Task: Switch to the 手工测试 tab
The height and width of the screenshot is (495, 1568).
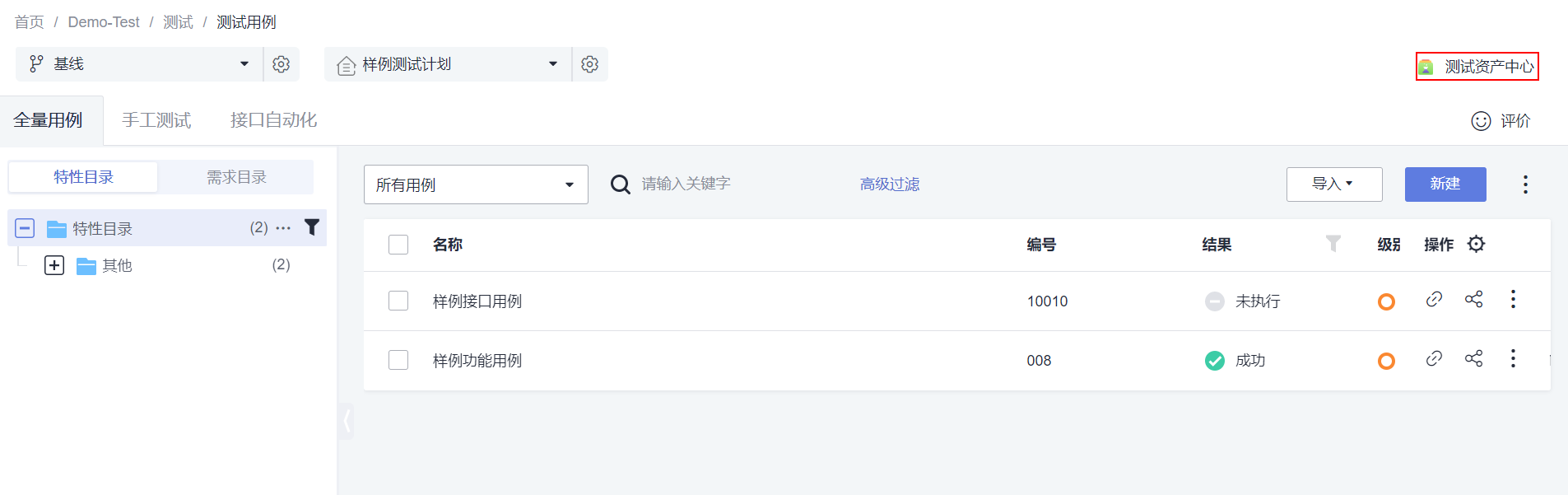Action: 156,120
